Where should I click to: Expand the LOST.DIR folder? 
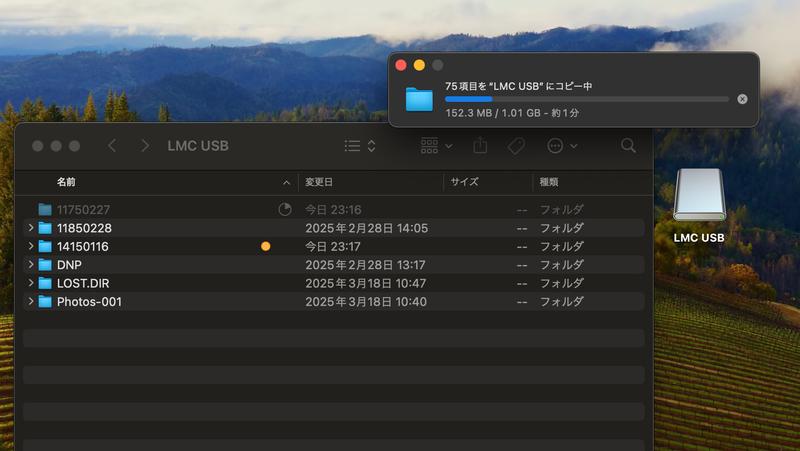[x=31, y=283]
